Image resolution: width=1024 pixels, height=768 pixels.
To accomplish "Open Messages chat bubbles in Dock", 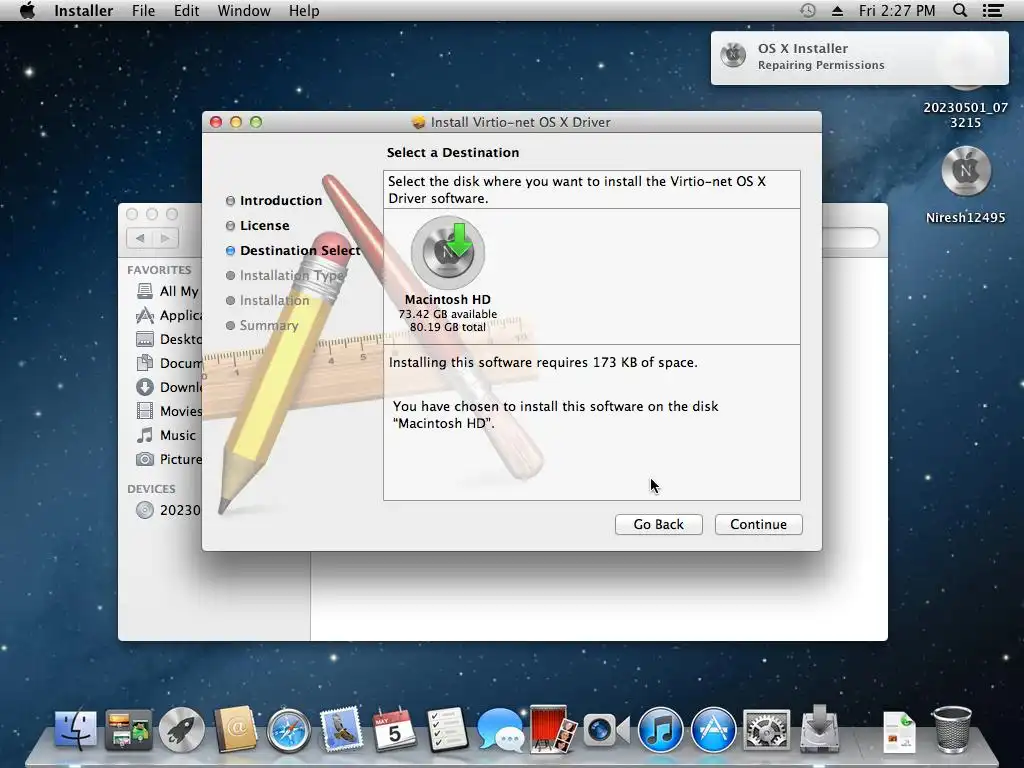I will click(500, 730).
